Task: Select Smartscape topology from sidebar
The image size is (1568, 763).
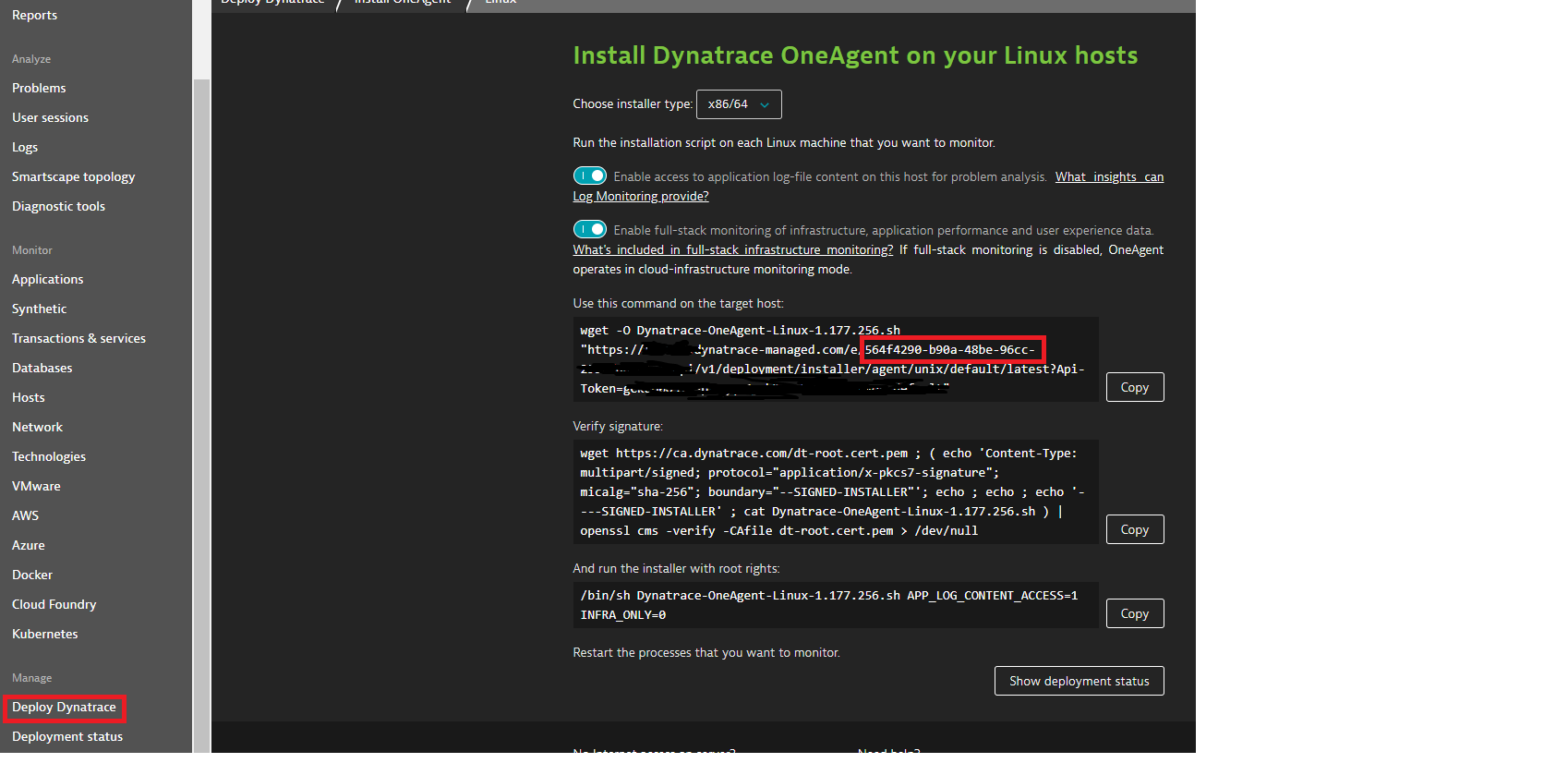Action: tap(73, 176)
